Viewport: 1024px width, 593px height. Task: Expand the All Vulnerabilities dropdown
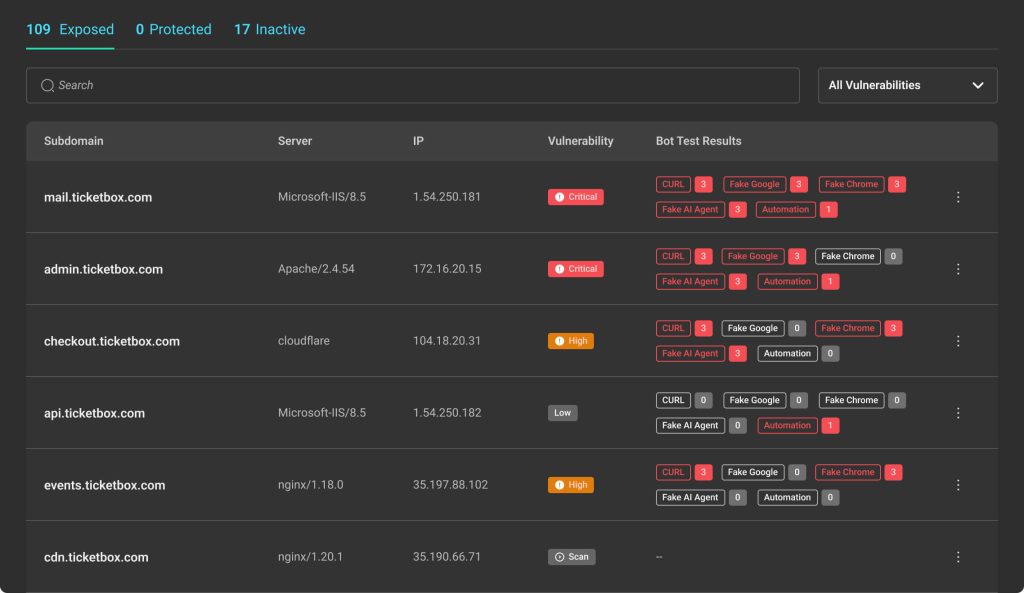(906, 86)
